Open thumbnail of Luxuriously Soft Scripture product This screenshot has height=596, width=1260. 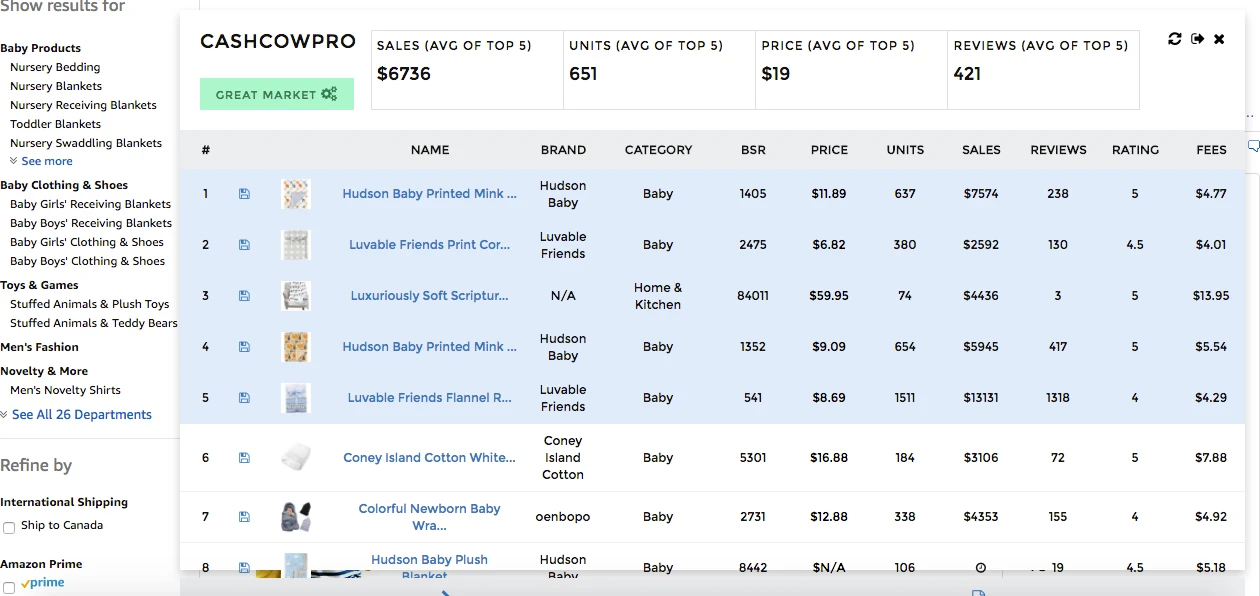(x=296, y=296)
